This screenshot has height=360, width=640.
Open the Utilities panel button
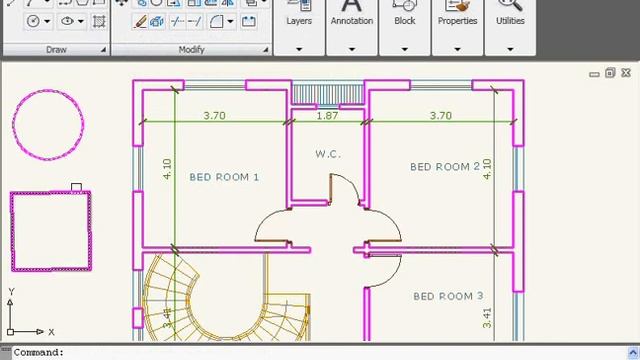(510, 20)
